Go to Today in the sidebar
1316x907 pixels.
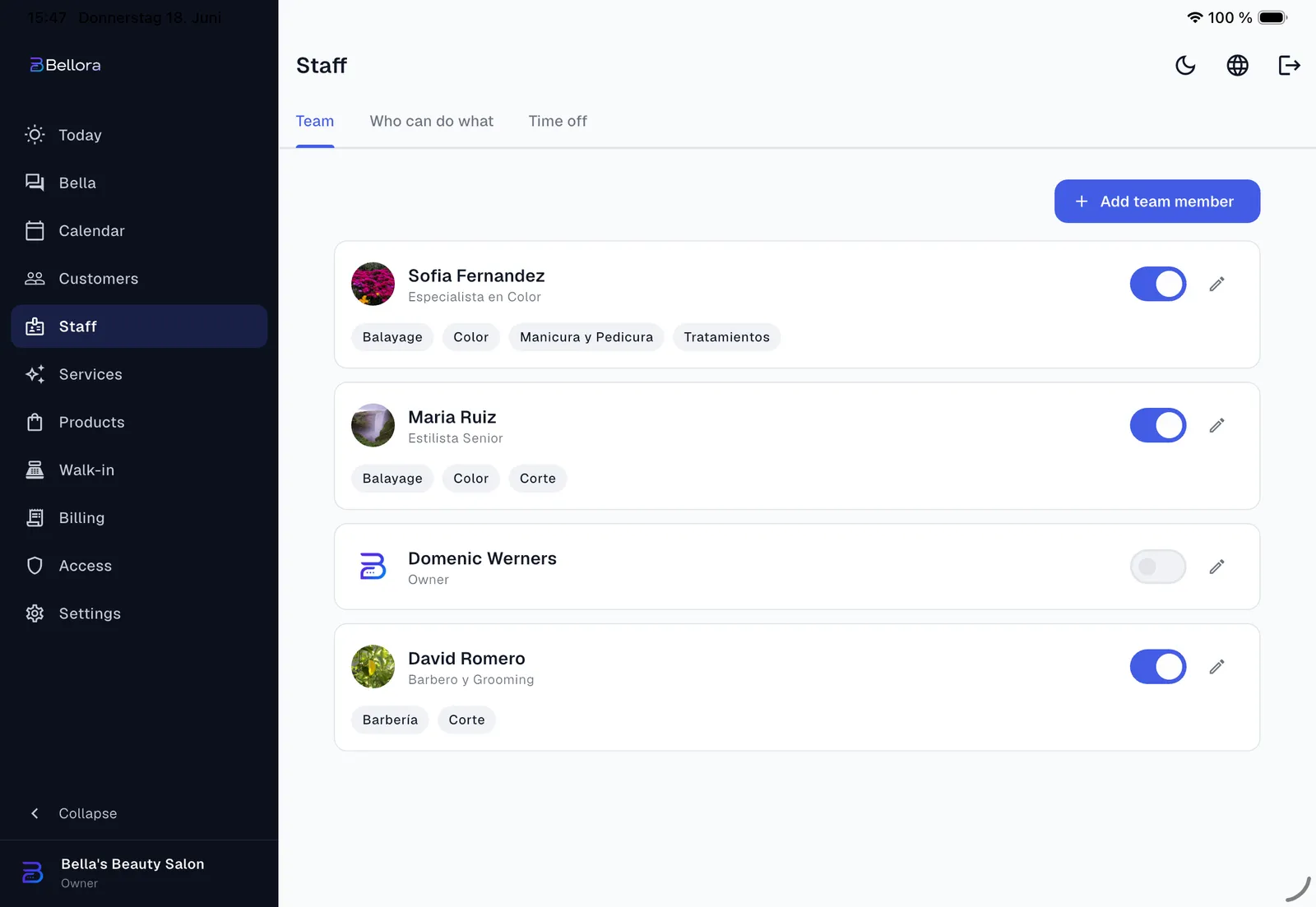(x=139, y=135)
